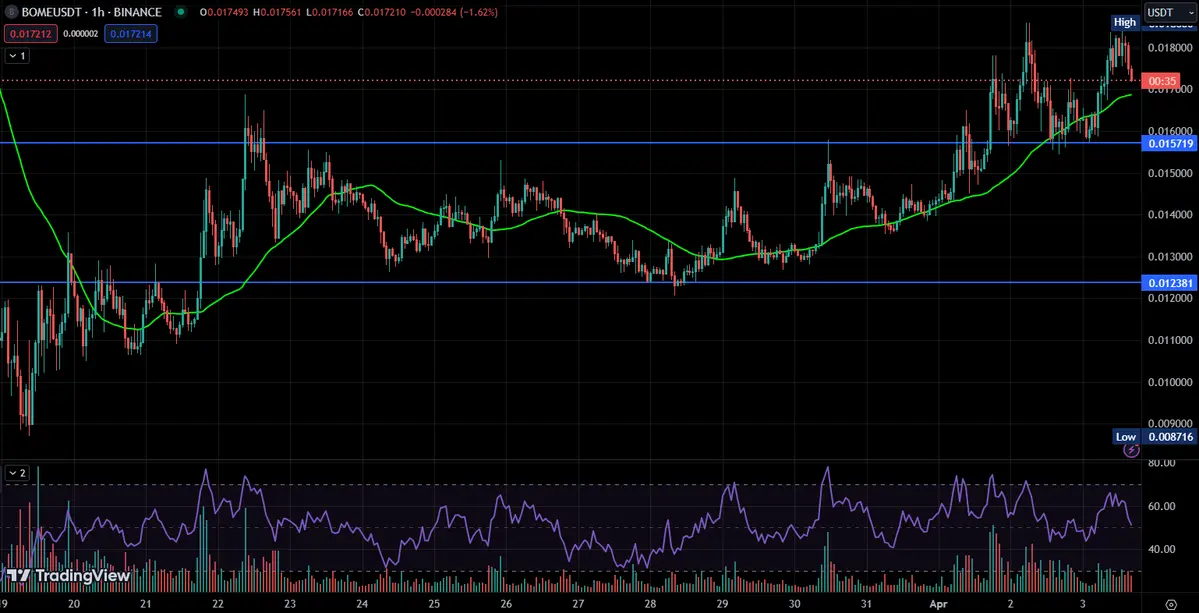This screenshot has height=613, width=1199.
Task: Click date 28 on the time axis
Action: pyautogui.click(x=649, y=603)
